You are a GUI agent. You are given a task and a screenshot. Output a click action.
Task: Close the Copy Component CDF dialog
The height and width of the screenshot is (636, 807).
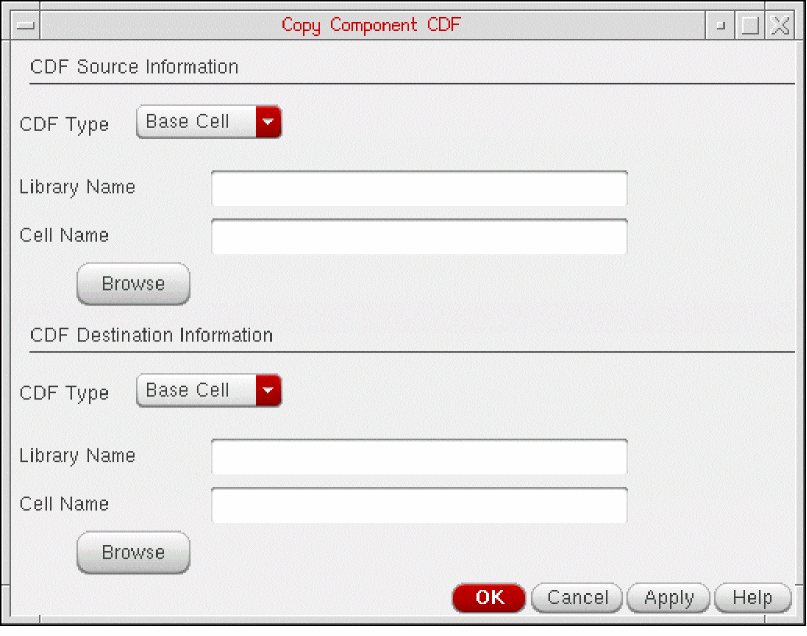click(779, 25)
